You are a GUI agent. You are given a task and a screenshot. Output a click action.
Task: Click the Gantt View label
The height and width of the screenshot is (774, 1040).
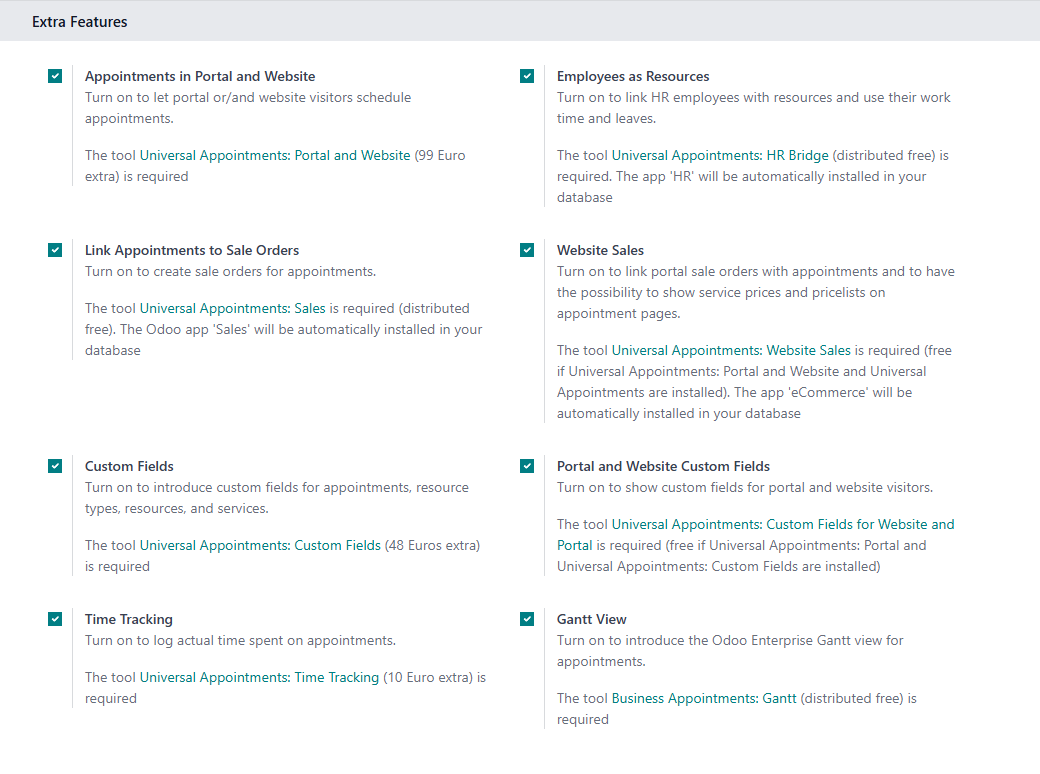592,619
